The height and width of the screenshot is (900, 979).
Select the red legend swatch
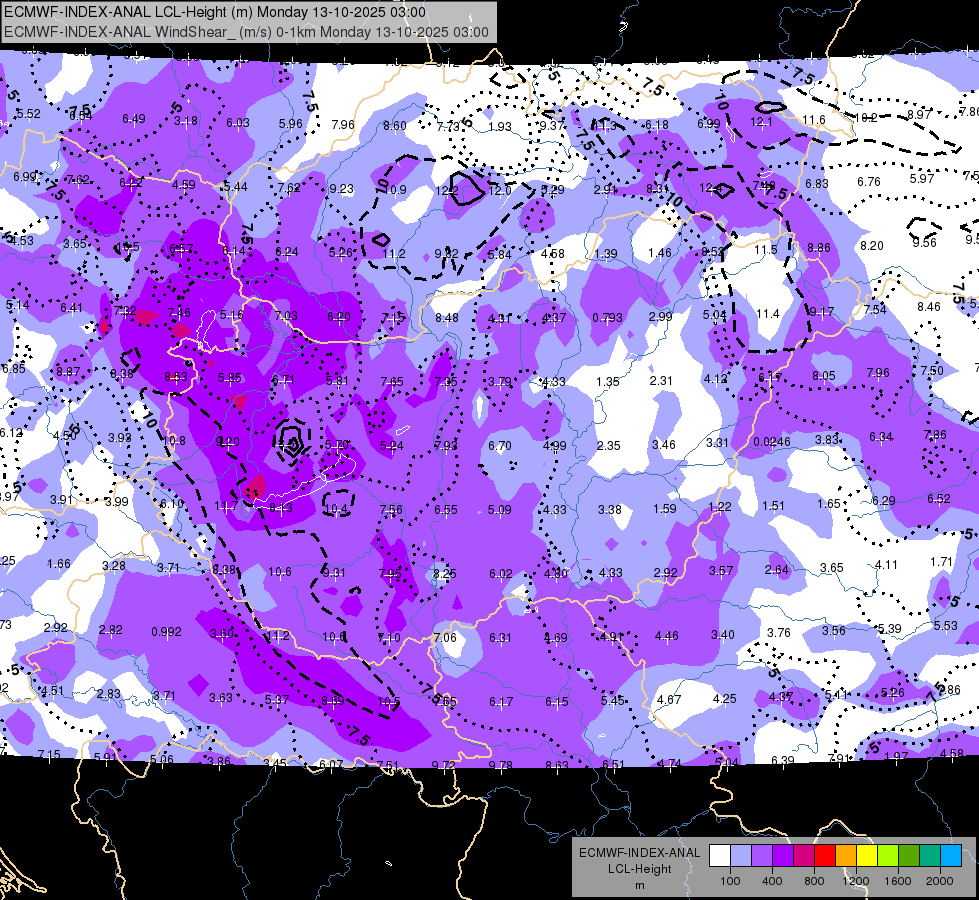pos(825,856)
